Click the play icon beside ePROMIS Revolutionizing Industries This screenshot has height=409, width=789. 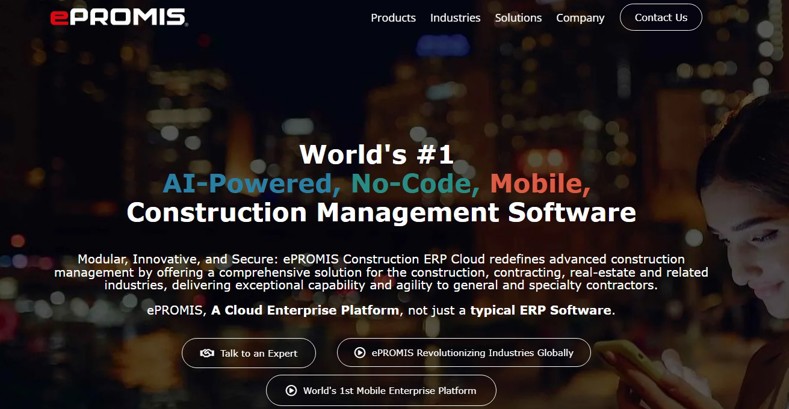pos(360,352)
